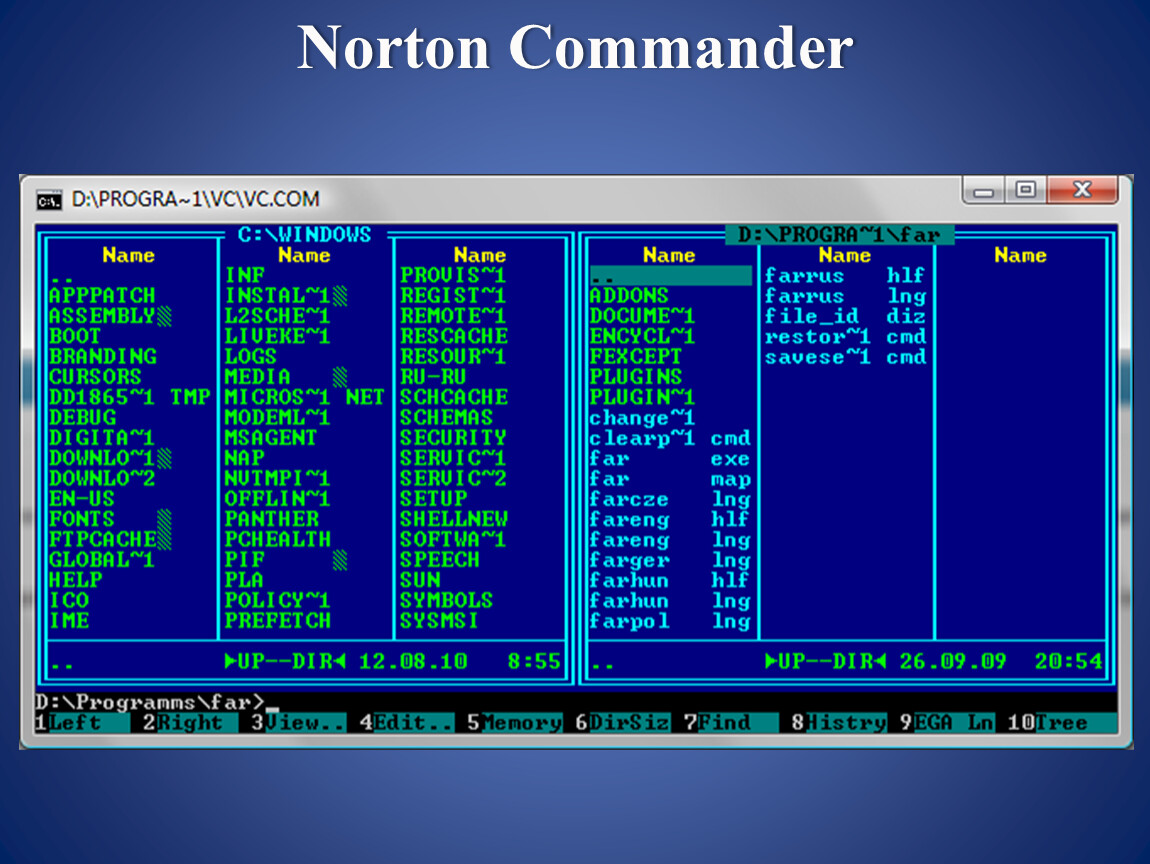This screenshot has height=864, width=1150.
Task: Select the SCHEMAS folder
Action: point(447,418)
